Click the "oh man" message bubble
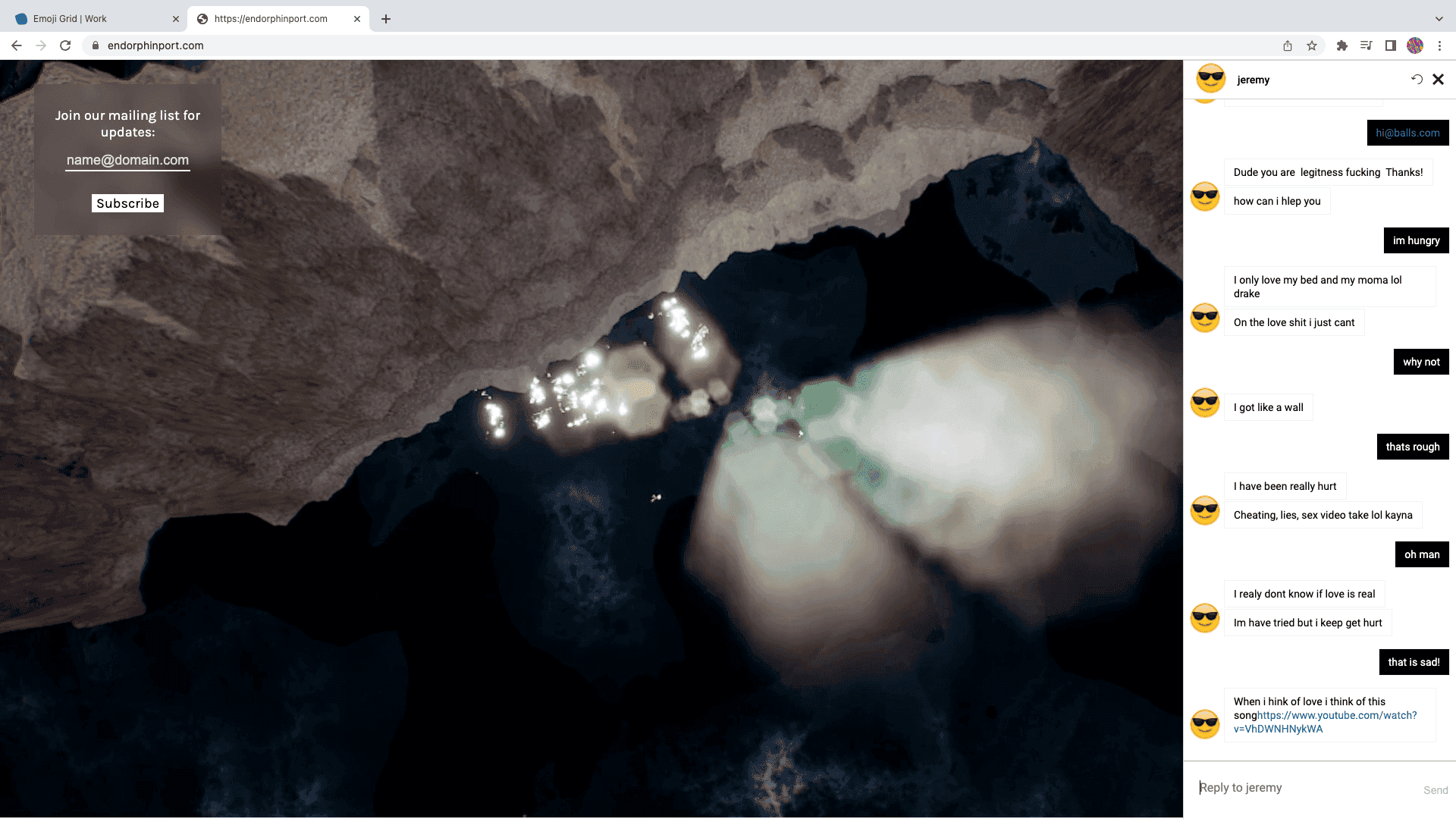 pos(1422,554)
